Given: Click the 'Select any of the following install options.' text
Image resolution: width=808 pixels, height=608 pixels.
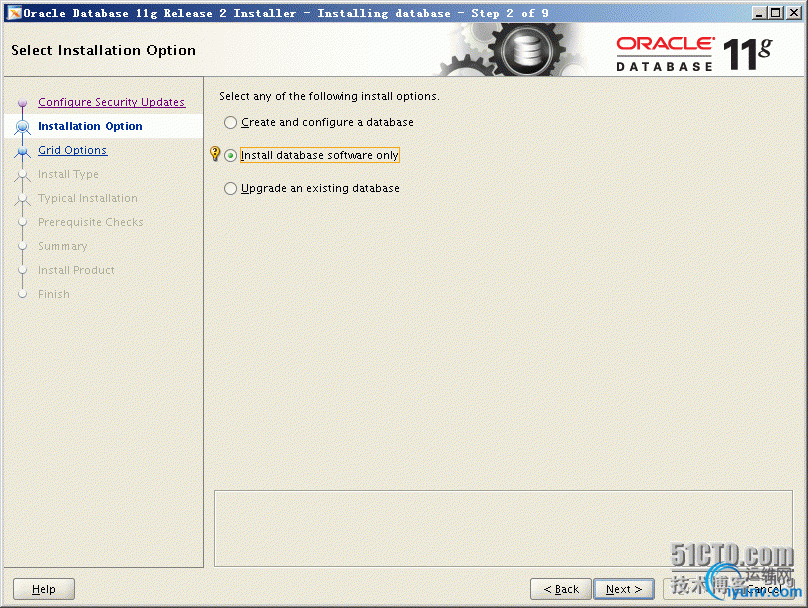Looking at the screenshot, I should pyautogui.click(x=329, y=96).
